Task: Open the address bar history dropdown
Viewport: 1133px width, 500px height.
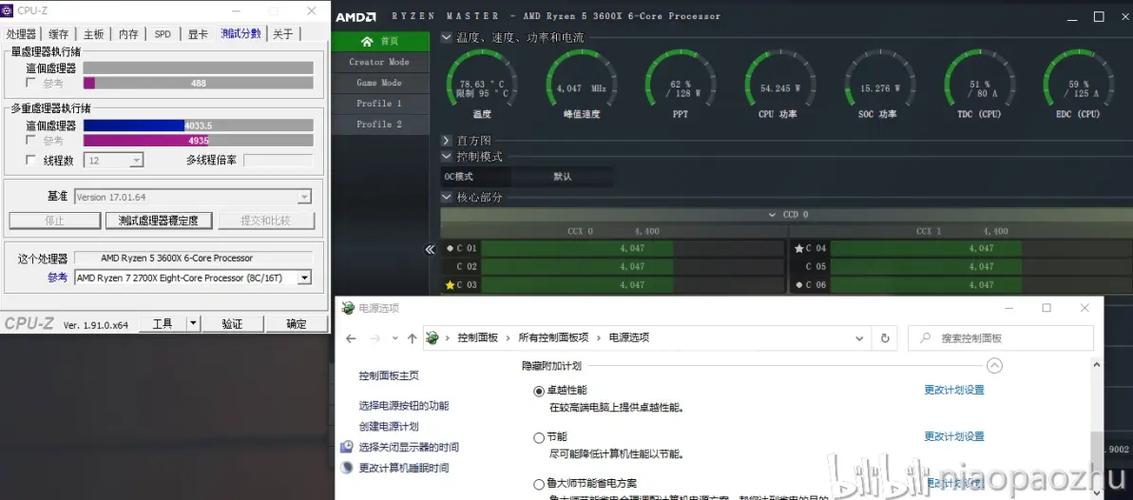Action: pyautogui.click(x=859, y=338)
